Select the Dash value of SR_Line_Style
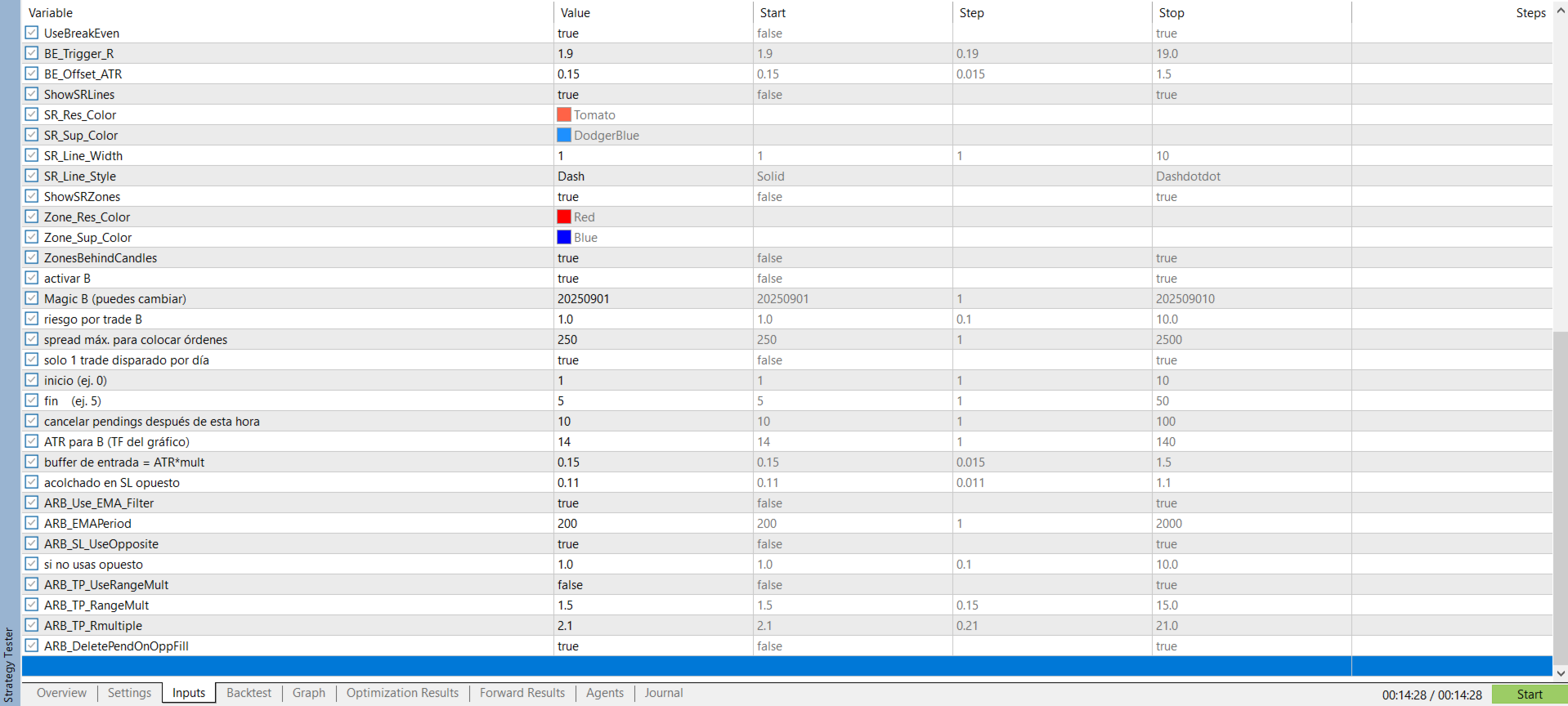This screenshot has width=1568, height=706. 571,176
